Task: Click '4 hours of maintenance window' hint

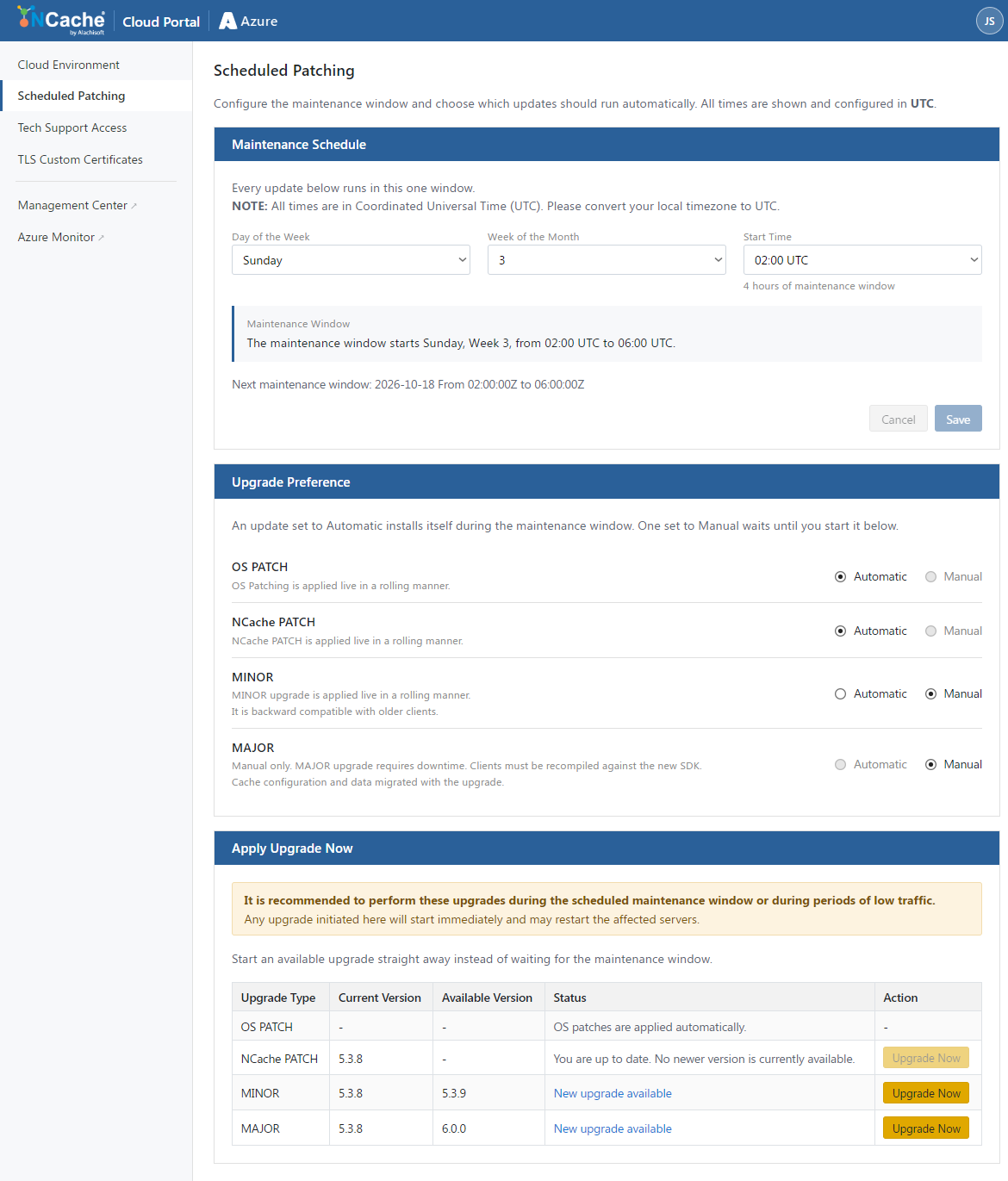Action: pyautogui.click(x=819, y=286)
